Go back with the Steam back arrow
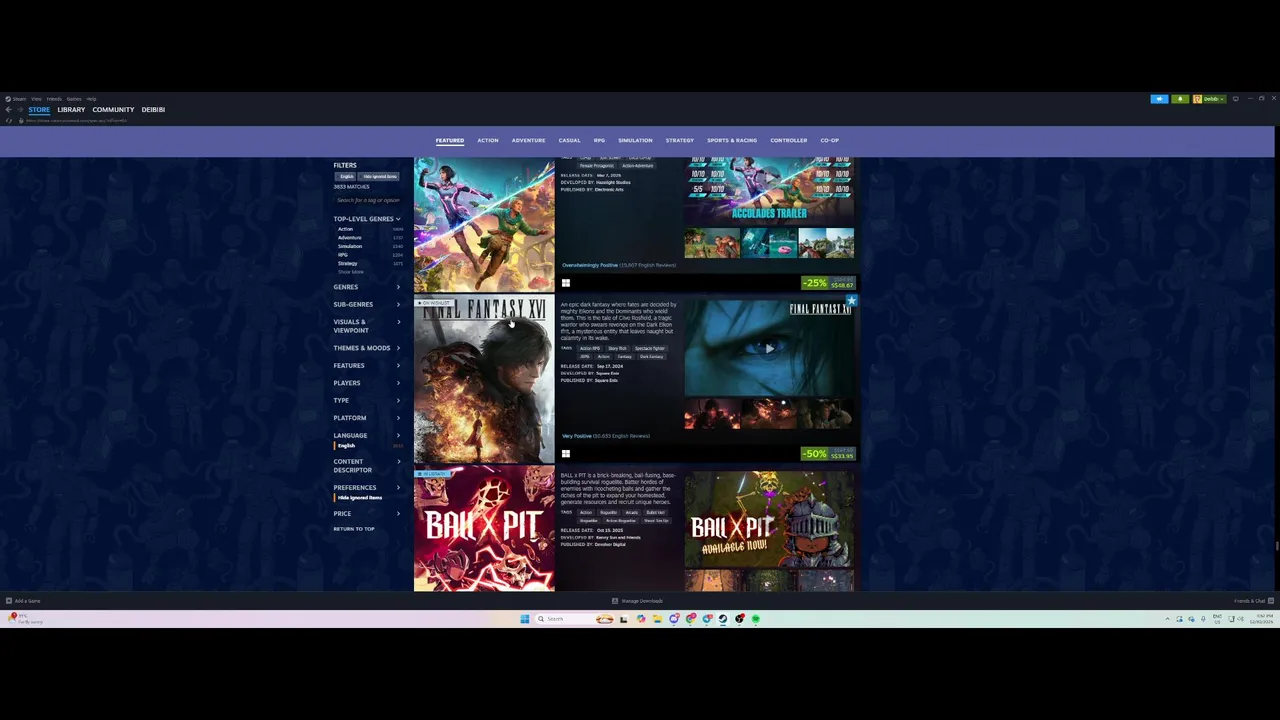The width and height of the screenshot is (1280, 720). pos(8,110)
